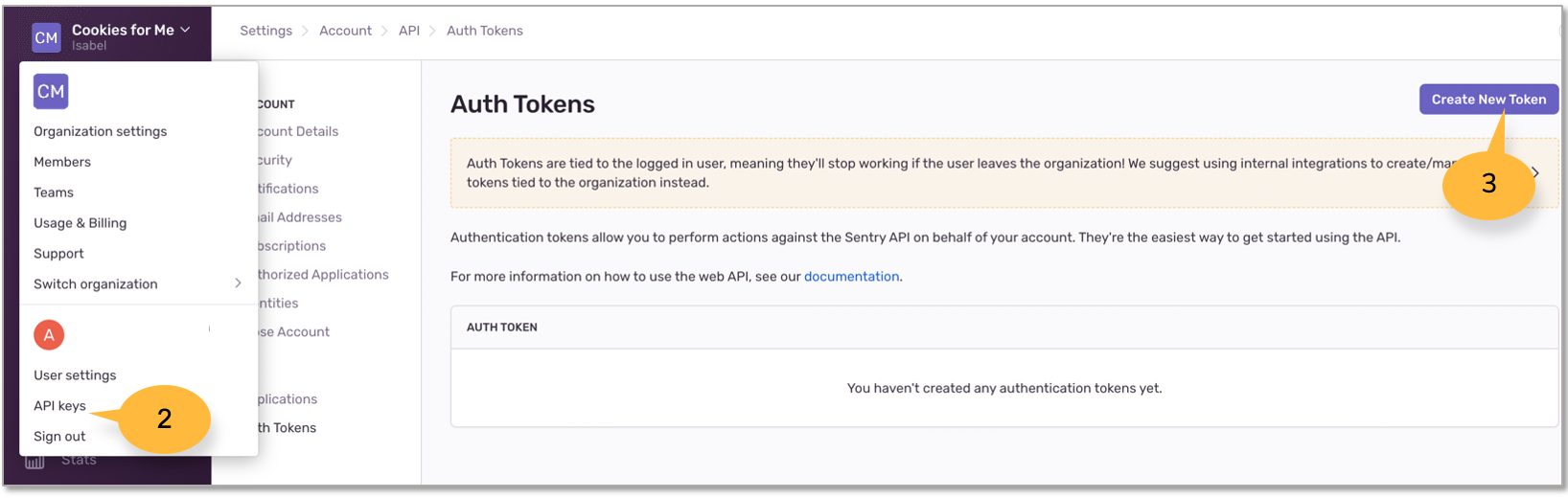
Task: Expand the Switch organization submenu arrow
Action: coord(238,283)
